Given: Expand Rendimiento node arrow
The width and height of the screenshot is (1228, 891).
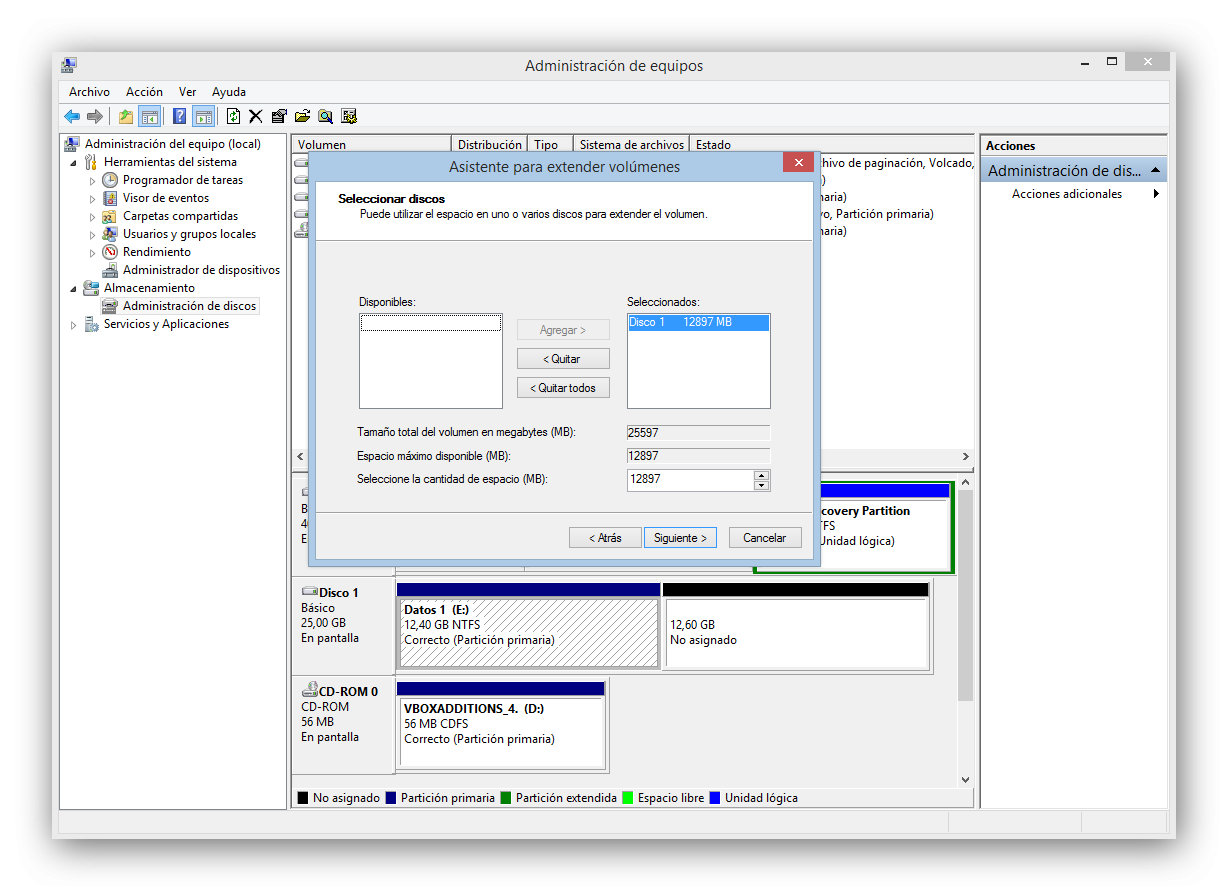Looking at the screenshot, I should click(x=93, y=253).
